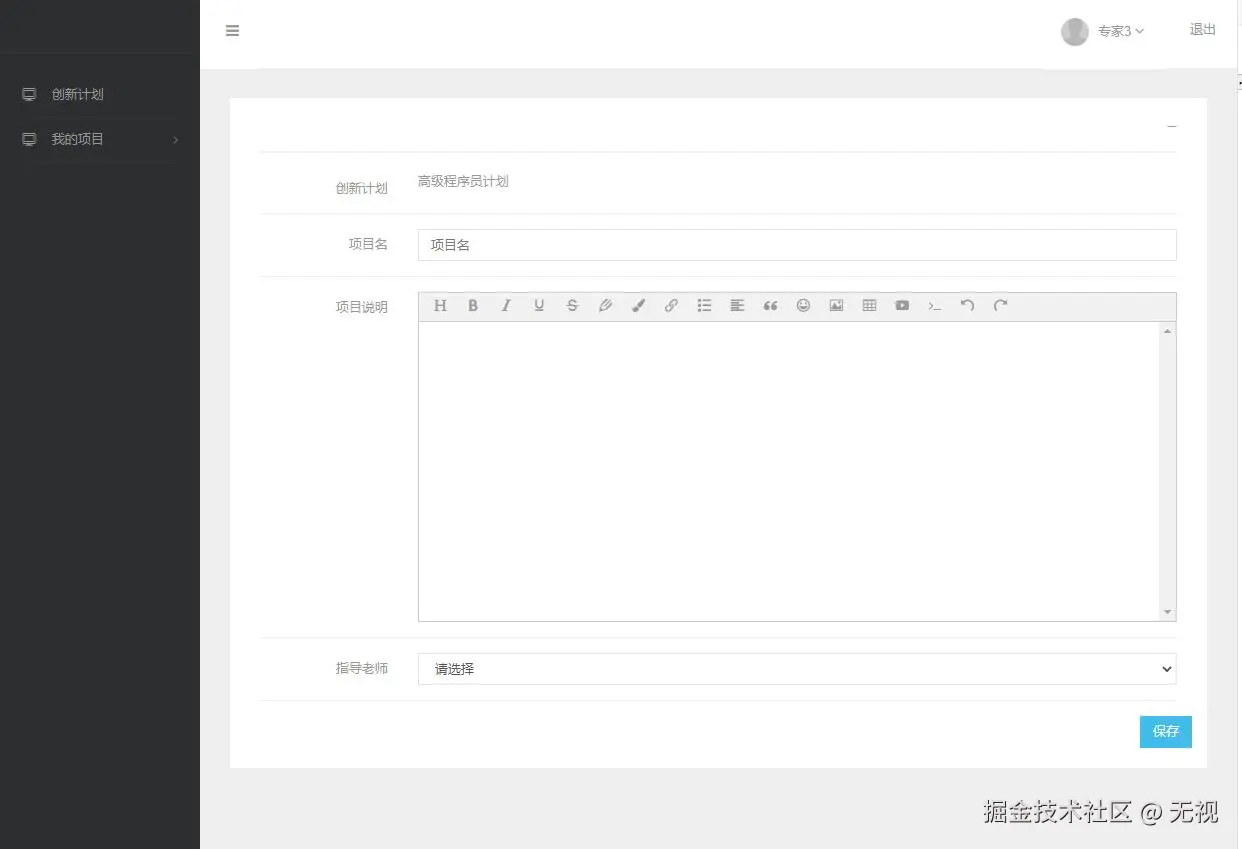
Task: Open the text alignment options
Action: [x=737, y=306]
